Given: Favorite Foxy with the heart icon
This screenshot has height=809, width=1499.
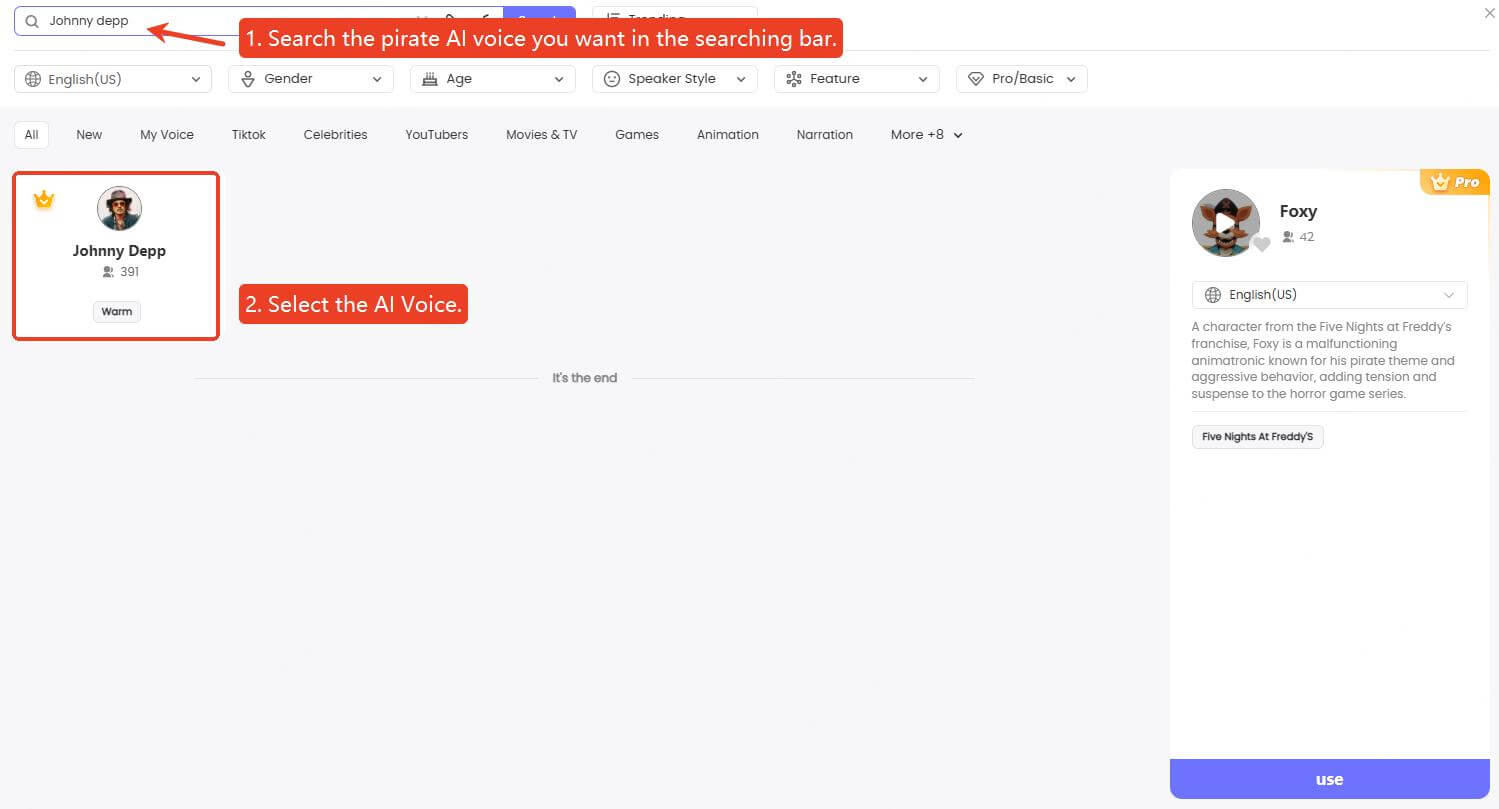Looking at the screenshot, I should (x=1262, y=244).
